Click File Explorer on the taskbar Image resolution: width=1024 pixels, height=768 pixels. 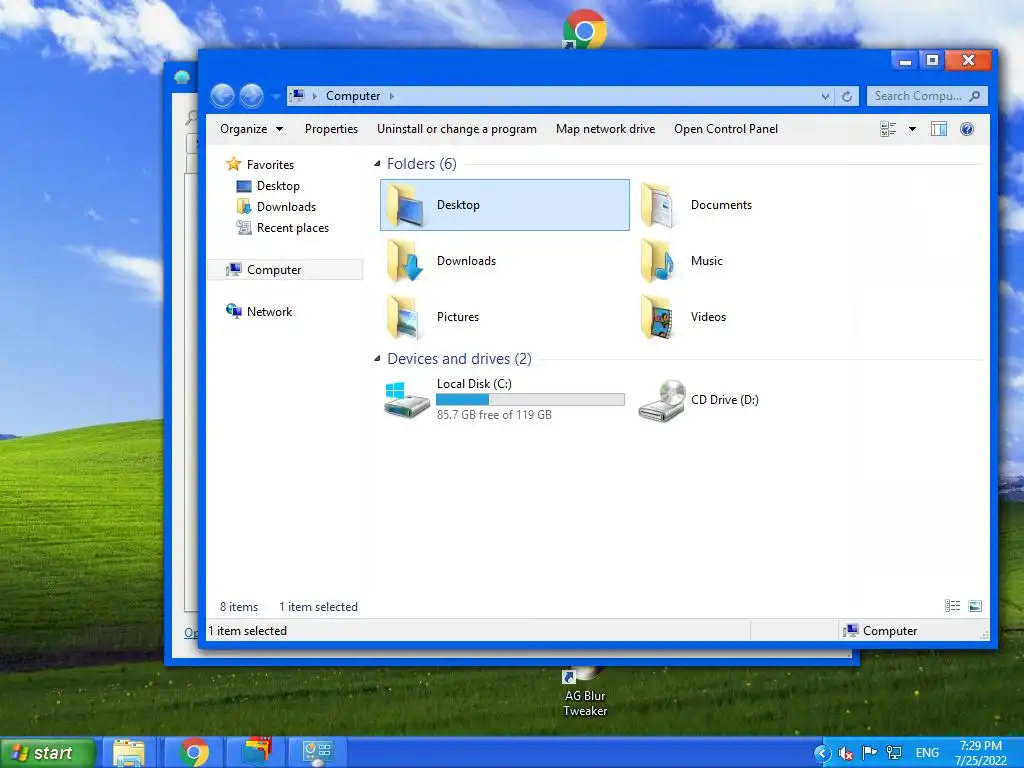(129, 753)
